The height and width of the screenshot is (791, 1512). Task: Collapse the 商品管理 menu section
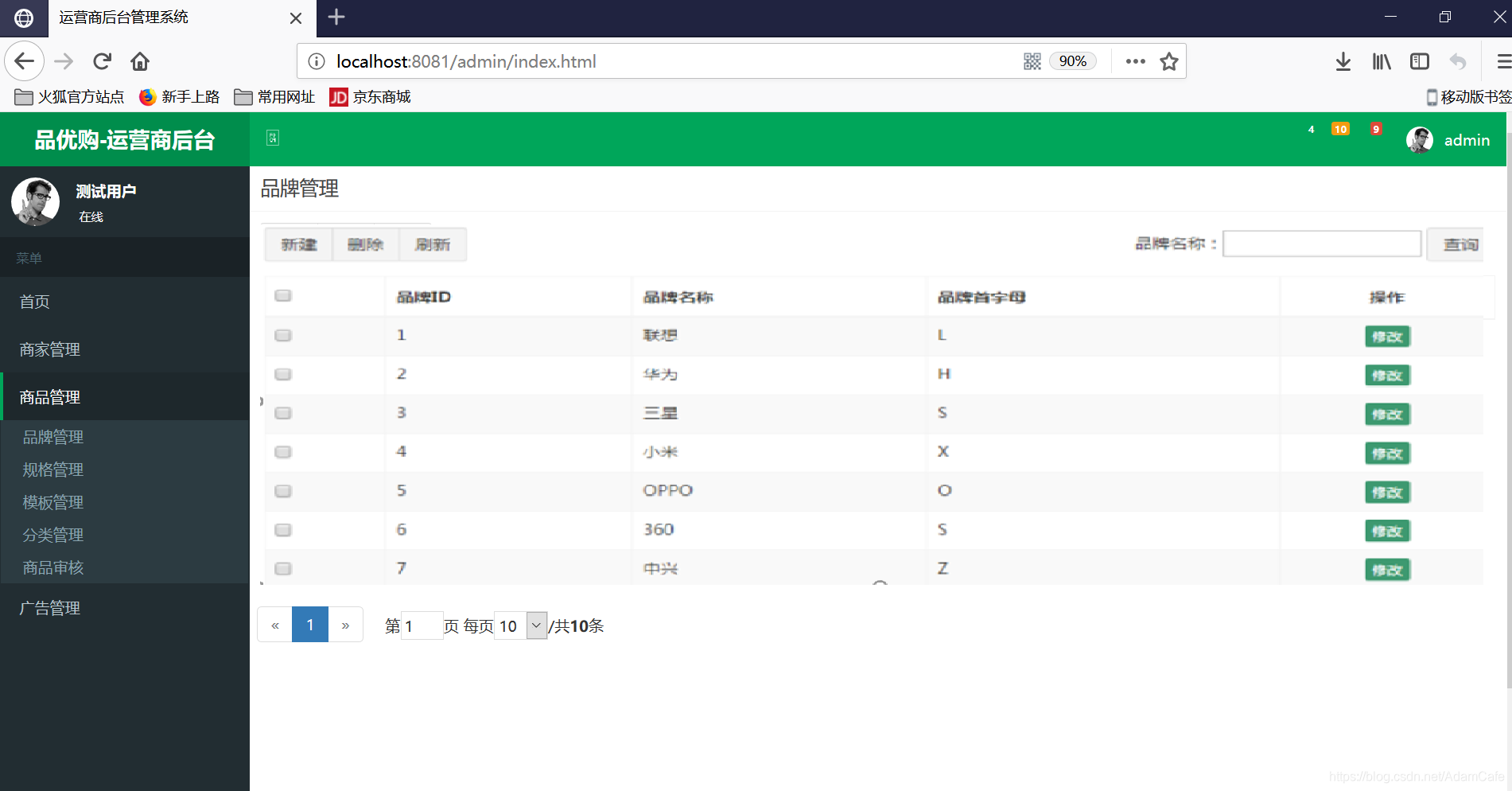coord(125,396)
